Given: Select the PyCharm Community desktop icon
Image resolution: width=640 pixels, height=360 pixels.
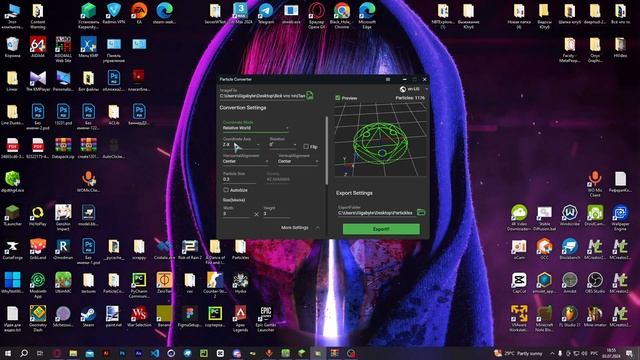Looking at the screenshot, I should (139, 285).
